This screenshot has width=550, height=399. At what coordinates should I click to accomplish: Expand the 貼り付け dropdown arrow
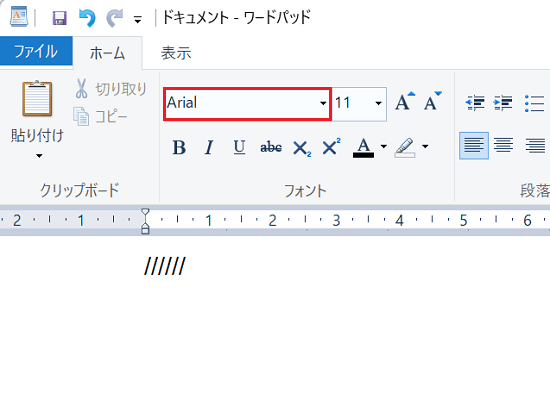[39, 155]
